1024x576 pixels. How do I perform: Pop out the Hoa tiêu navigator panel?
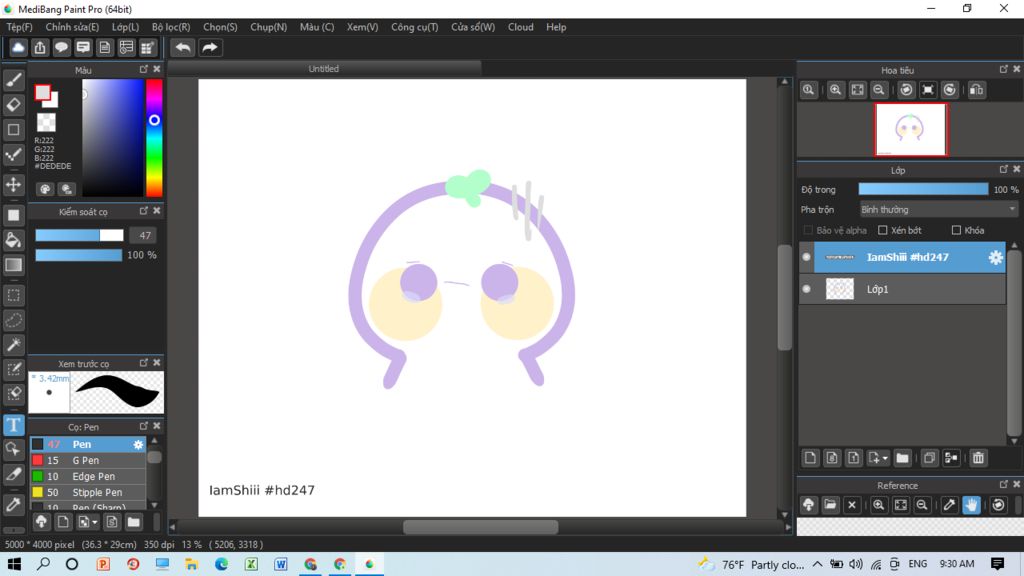pos(1004,69)
